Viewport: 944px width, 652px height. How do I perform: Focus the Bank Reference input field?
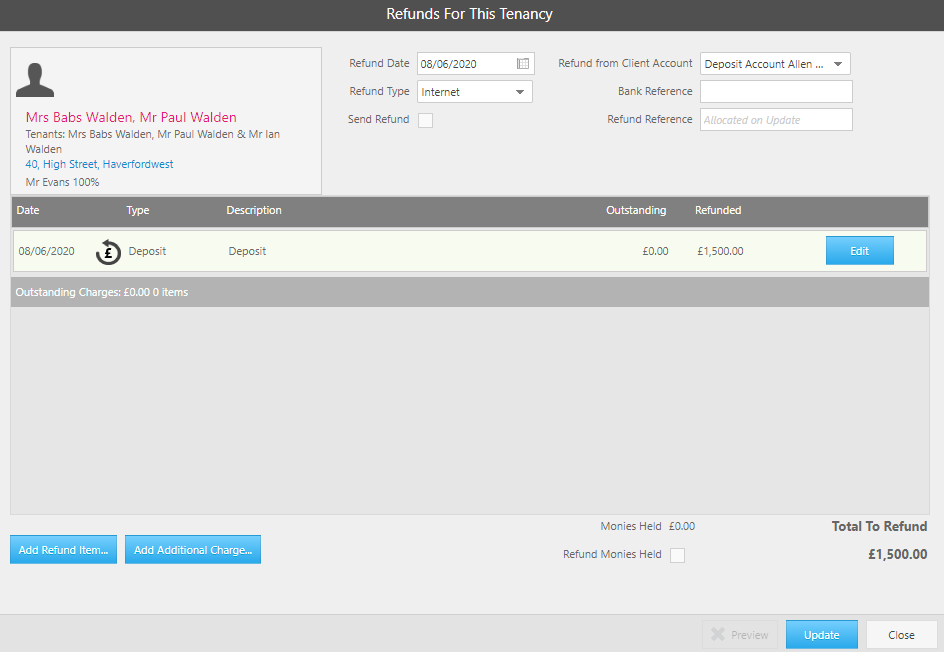tap(776, 92)
